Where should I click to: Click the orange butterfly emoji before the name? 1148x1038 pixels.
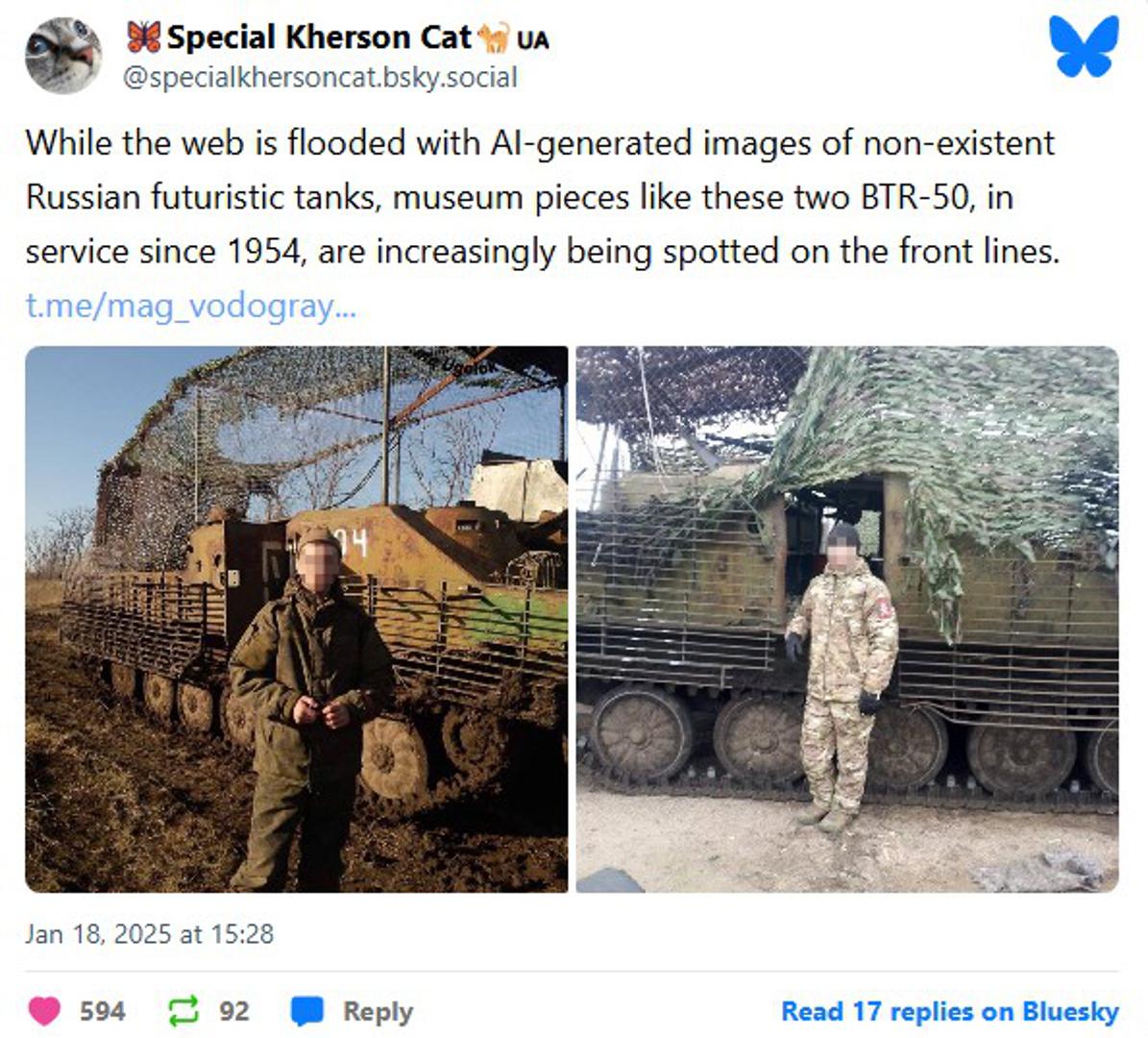tap(143, 37)
